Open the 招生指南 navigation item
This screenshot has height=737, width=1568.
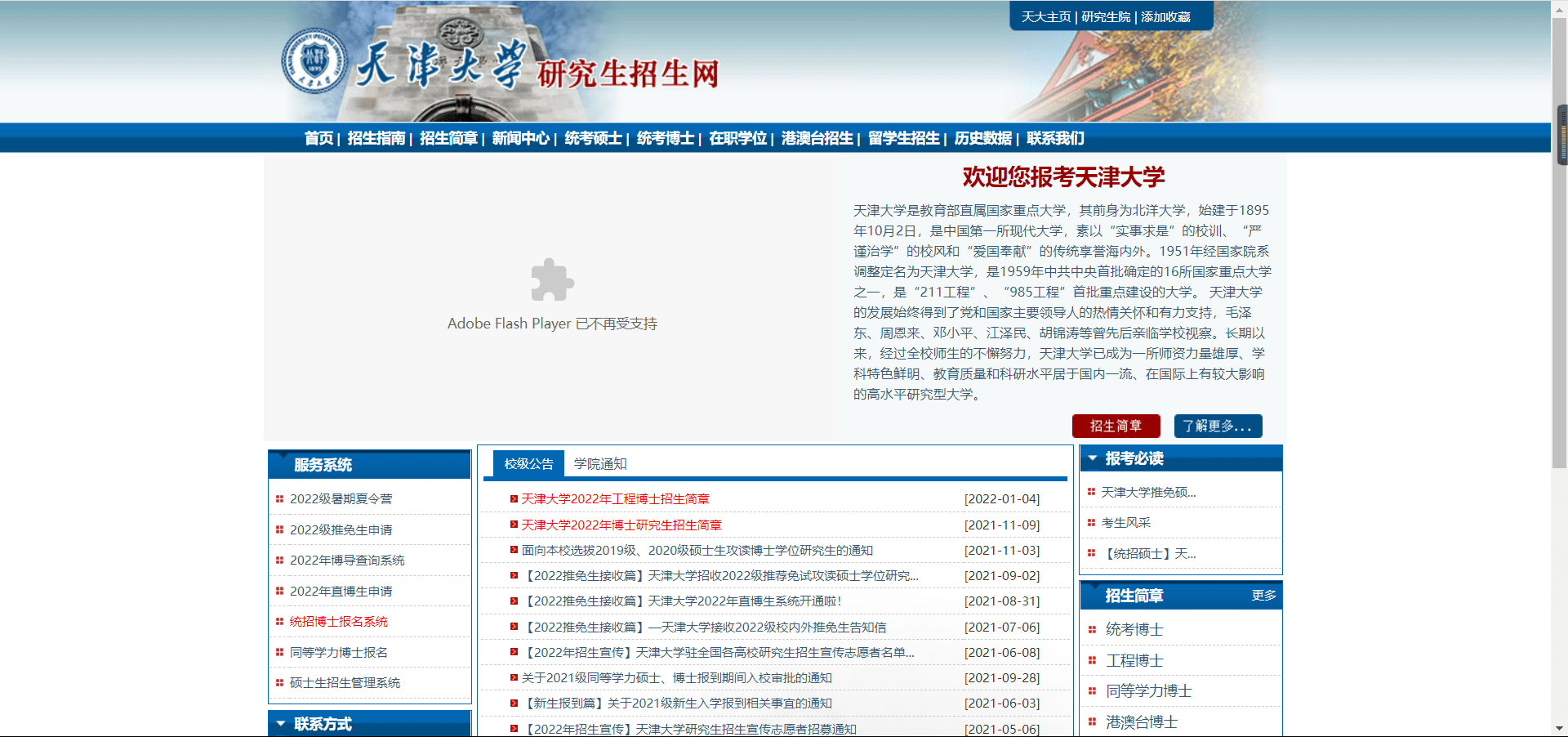[x=376, y=138]
